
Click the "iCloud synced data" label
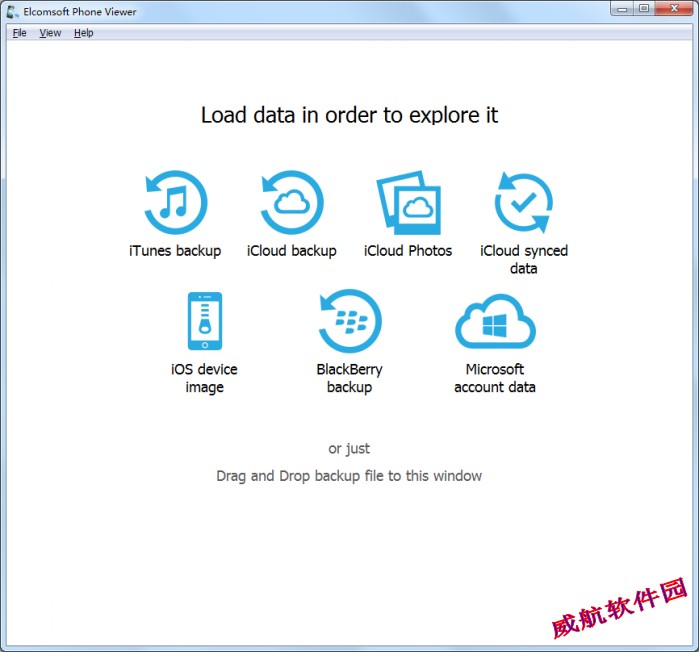click(524, 259)
